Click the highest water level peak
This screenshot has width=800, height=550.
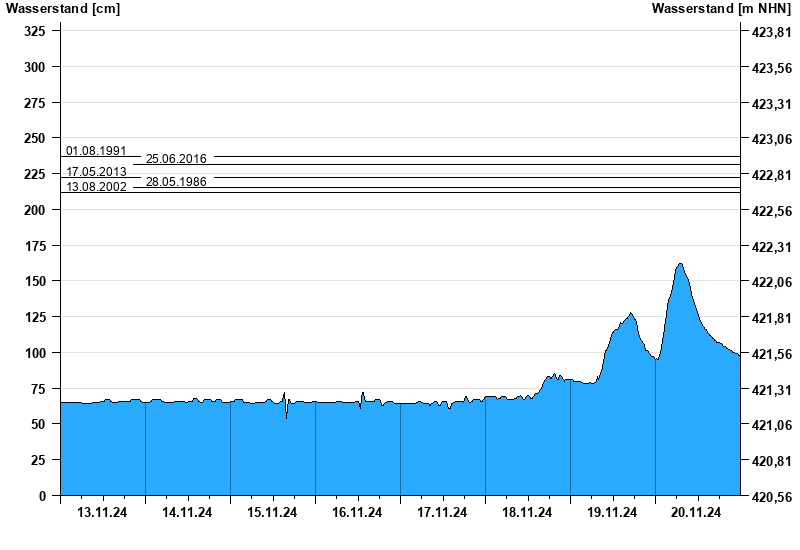point(680,264)
